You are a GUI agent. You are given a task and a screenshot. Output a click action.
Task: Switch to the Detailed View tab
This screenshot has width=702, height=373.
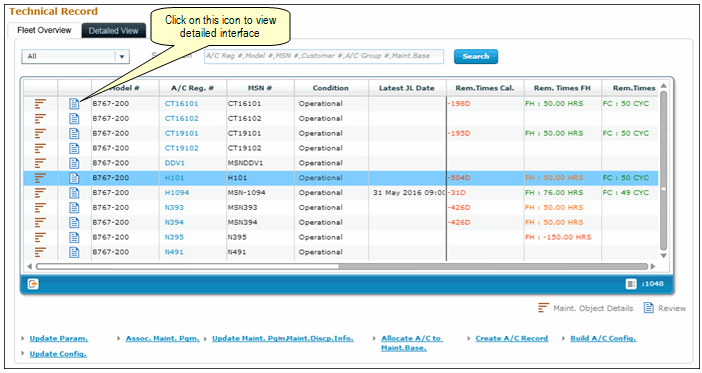point(114,30)
